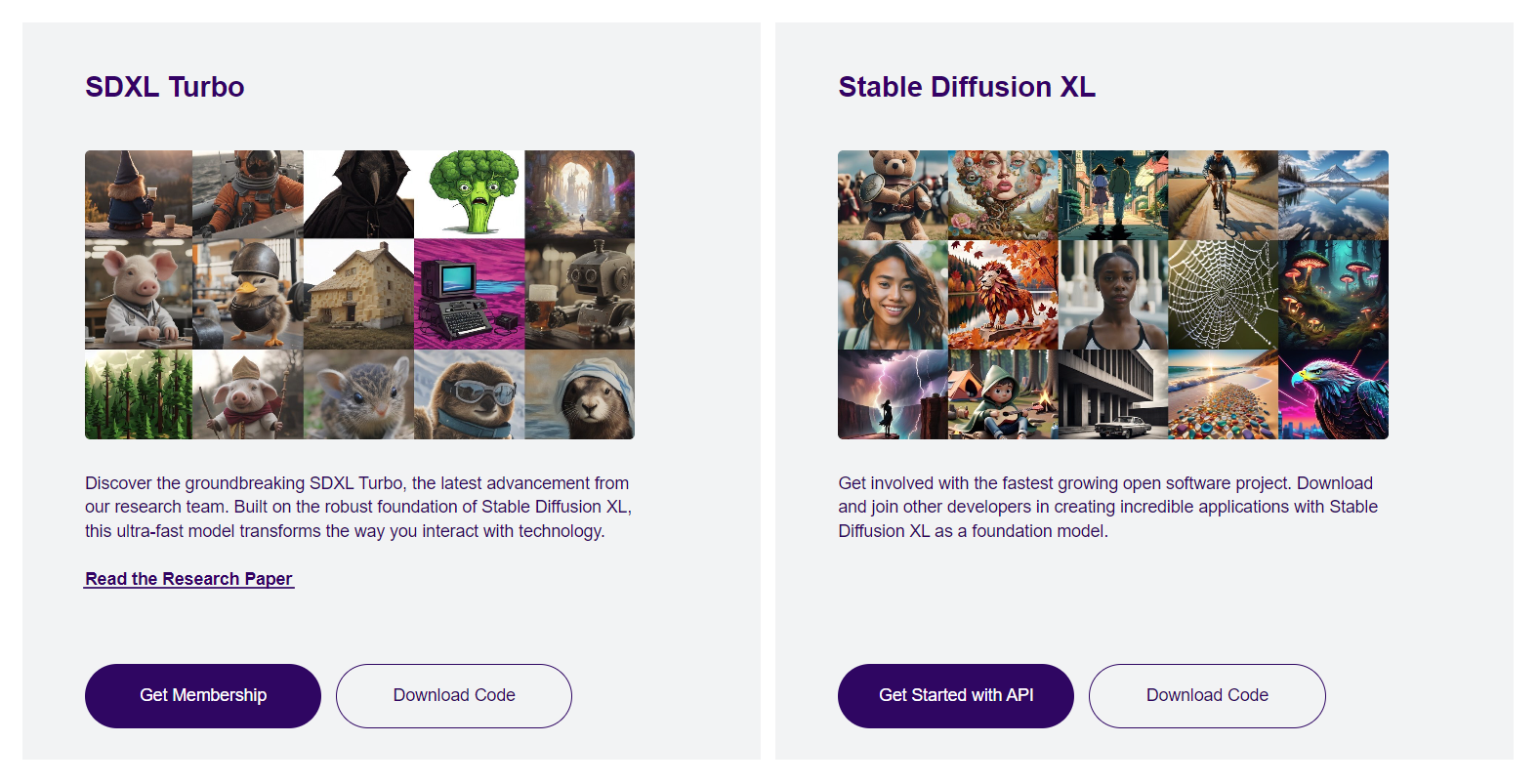Click the autumn leaf lion thumbnail

[1003, 295]
